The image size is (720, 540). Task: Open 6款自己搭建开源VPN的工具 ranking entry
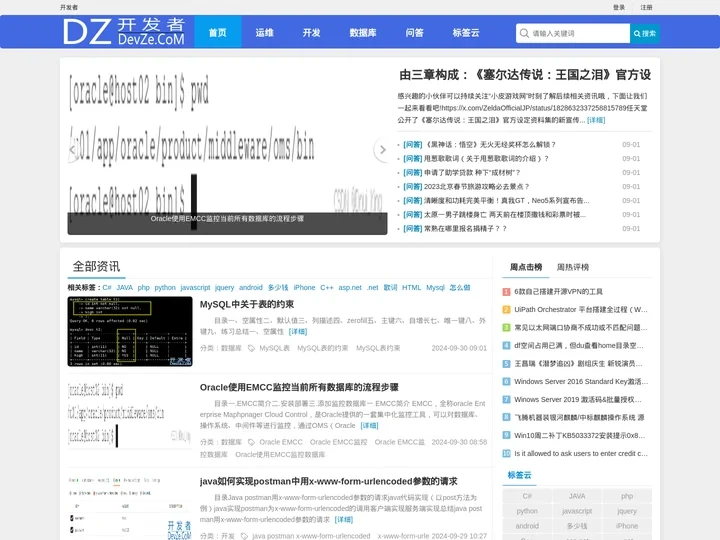(558, 292)
